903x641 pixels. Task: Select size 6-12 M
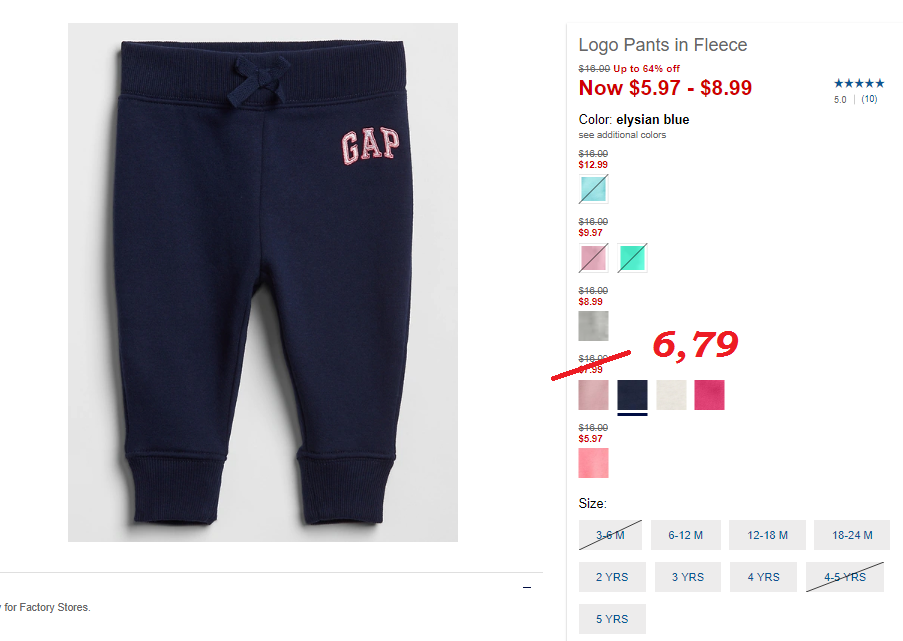click(685, 535)
